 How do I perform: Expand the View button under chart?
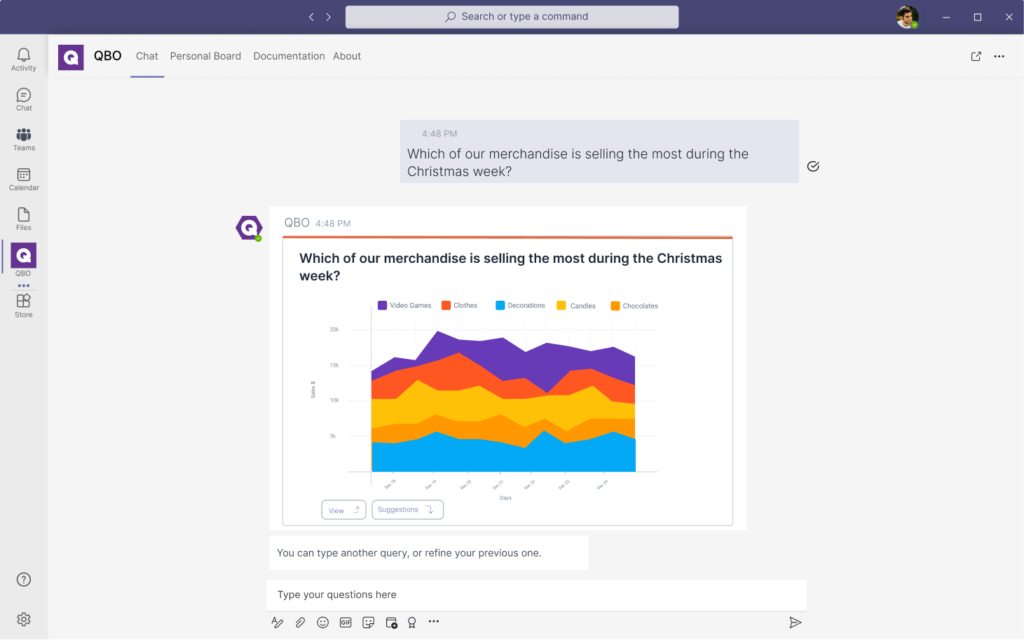[343, 510]
